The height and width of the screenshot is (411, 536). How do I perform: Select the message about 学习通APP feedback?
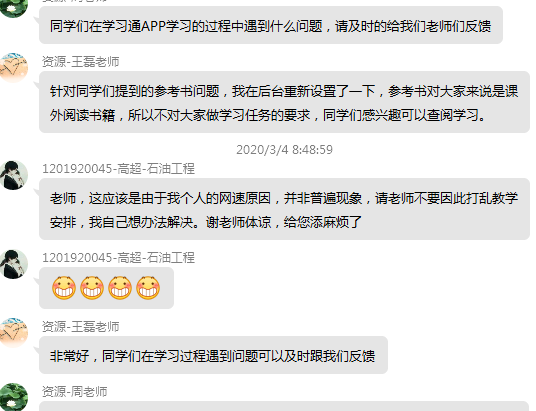(271, 25)
